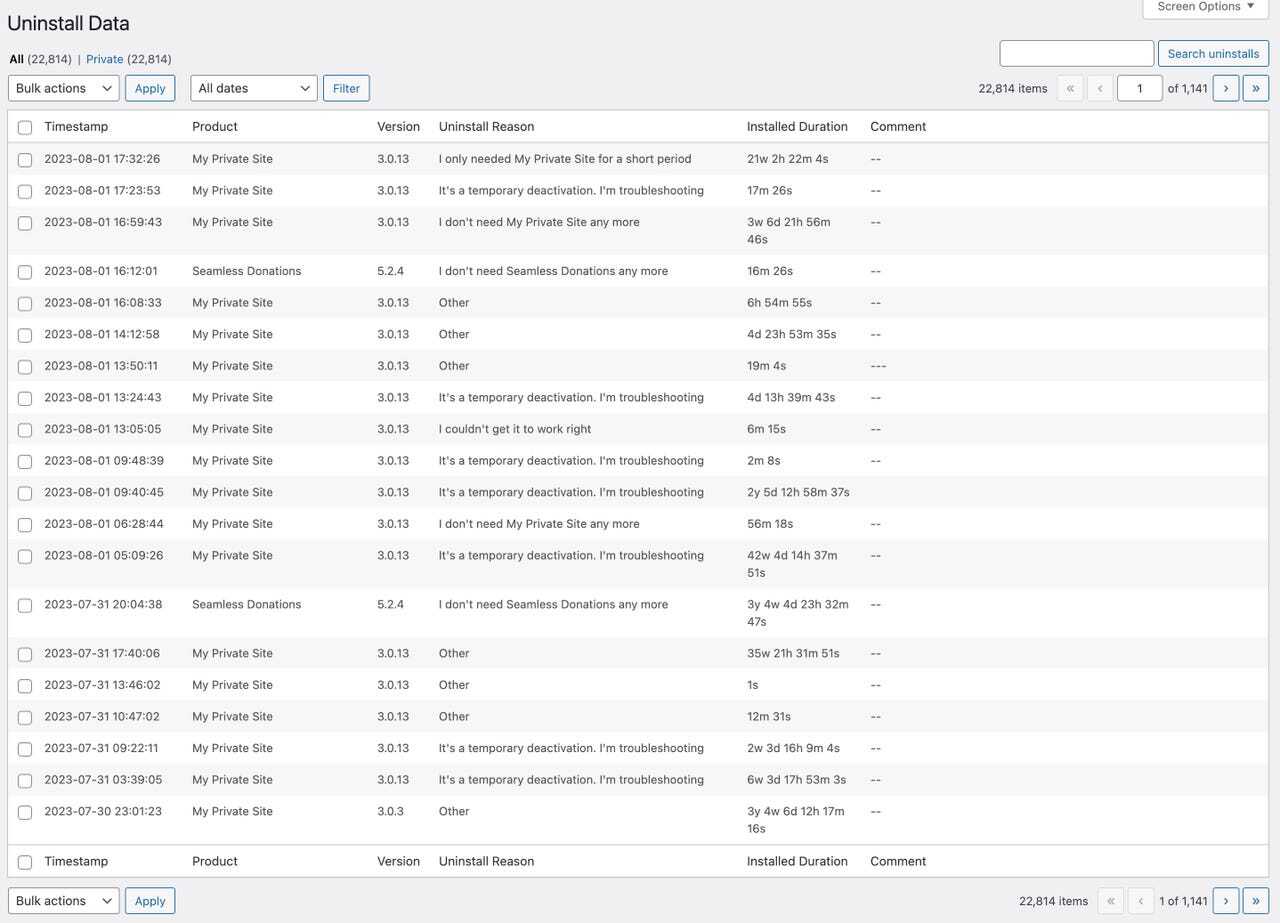This screenshot has height=923, width=1280.
Task: Click the bottom Apply button
Action: pyautogui.click(x=150, y=901)
